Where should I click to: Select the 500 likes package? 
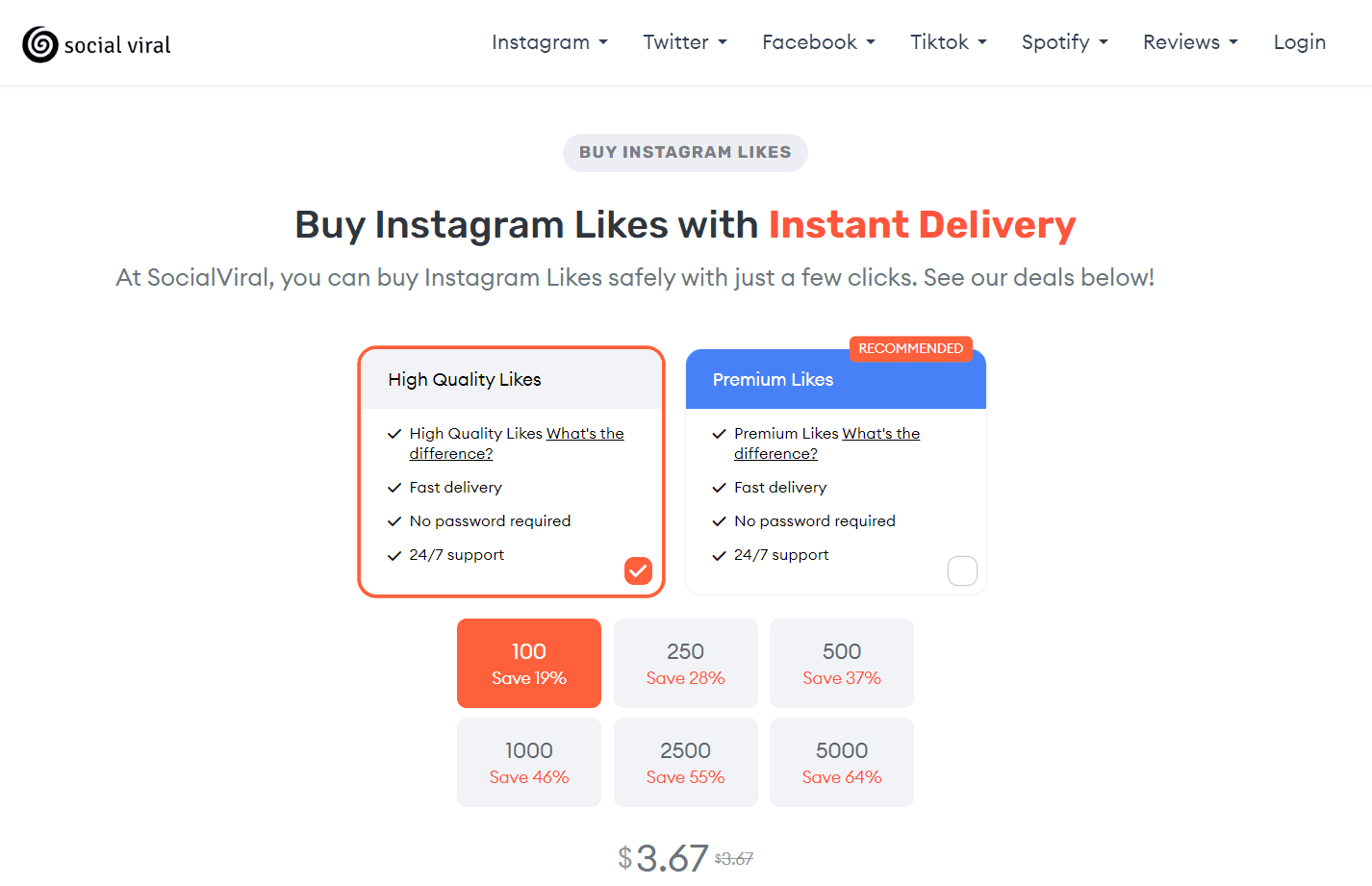841,663
